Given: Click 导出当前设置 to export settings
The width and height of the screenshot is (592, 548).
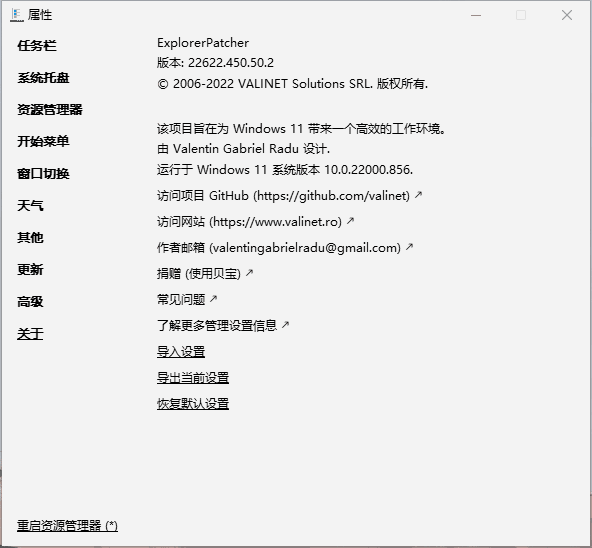Looking at the screenshot, I should [193, 377].
